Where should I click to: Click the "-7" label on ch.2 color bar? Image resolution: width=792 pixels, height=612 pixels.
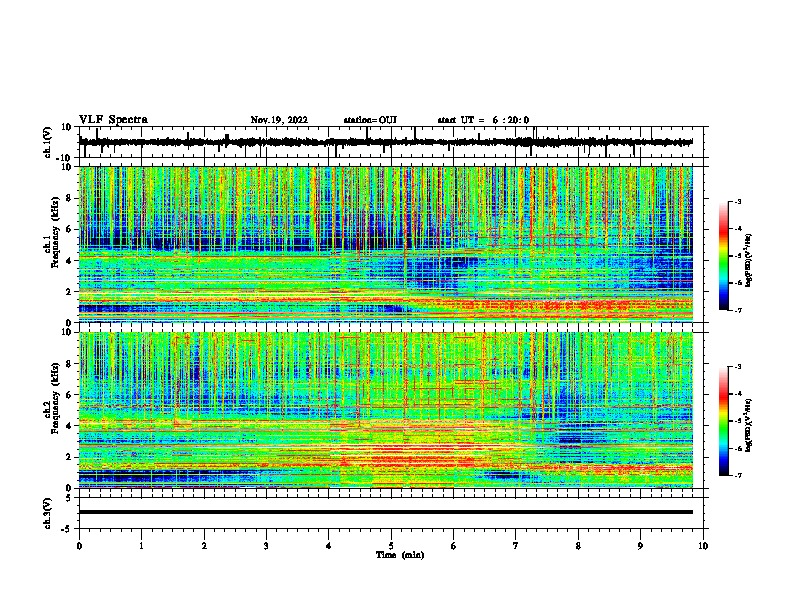click(738, 475)
